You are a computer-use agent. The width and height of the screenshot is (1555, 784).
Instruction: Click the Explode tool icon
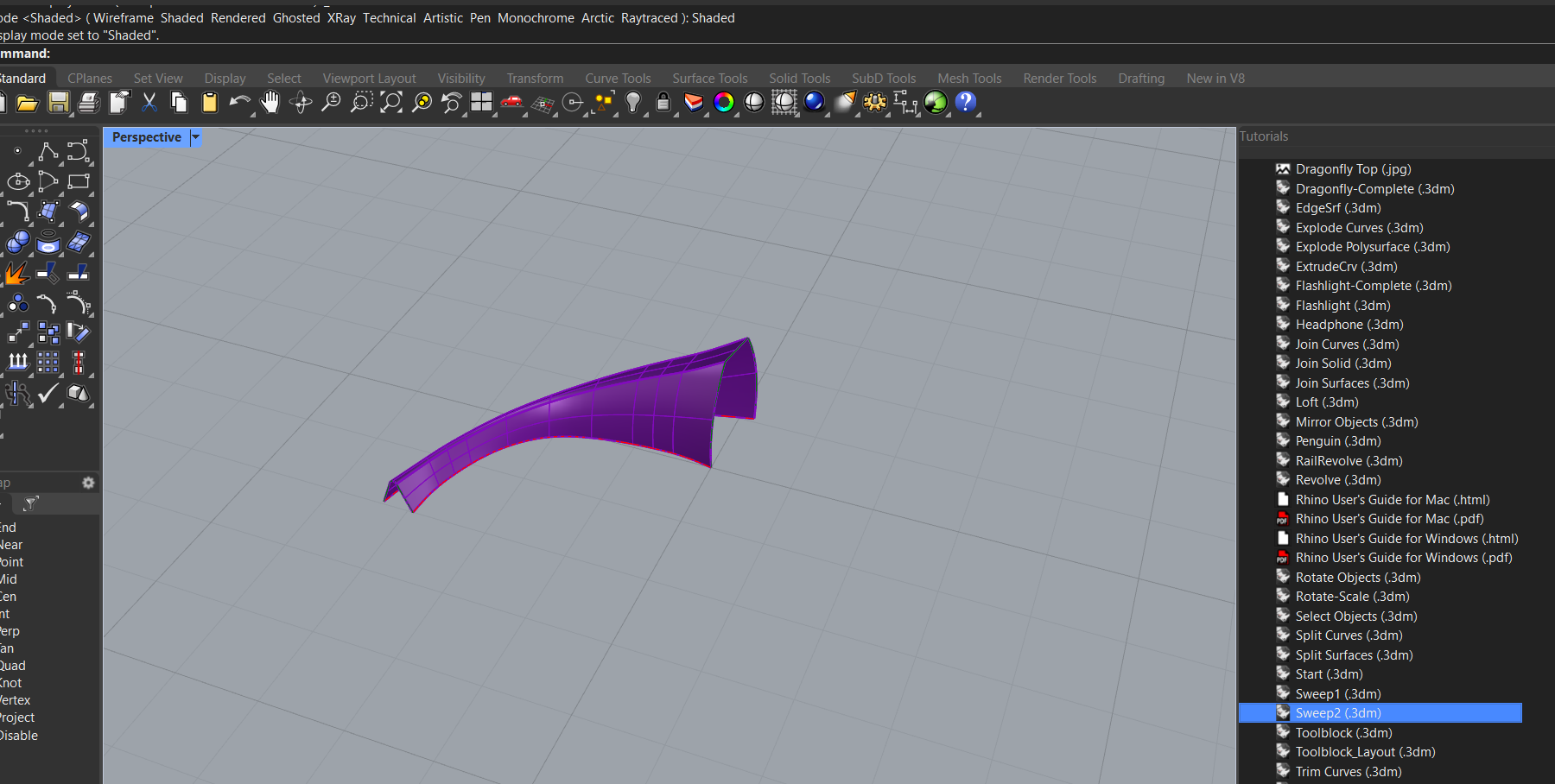pos(16,274)
